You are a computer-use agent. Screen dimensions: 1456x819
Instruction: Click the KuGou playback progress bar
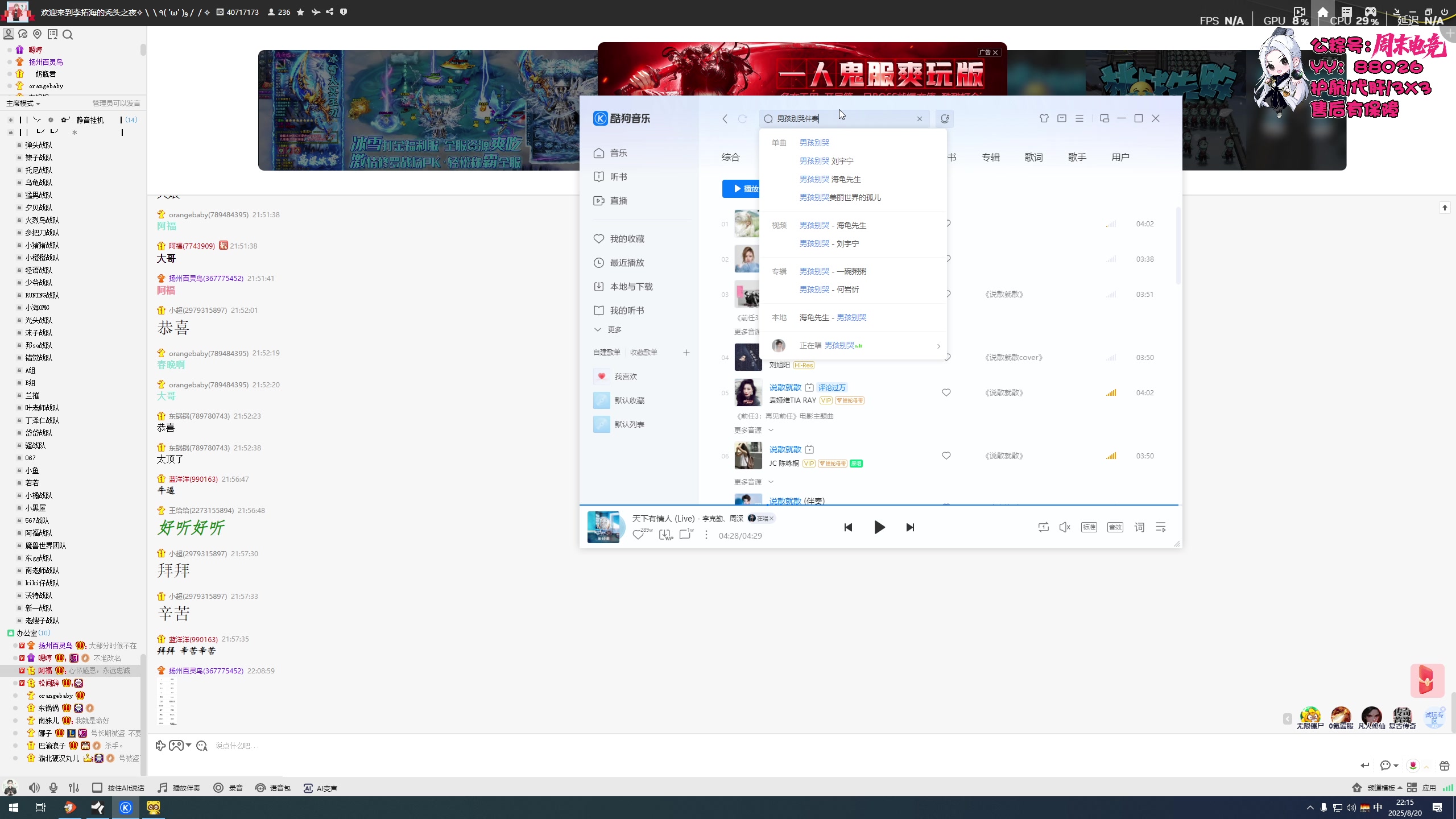[x=879, y=504]
